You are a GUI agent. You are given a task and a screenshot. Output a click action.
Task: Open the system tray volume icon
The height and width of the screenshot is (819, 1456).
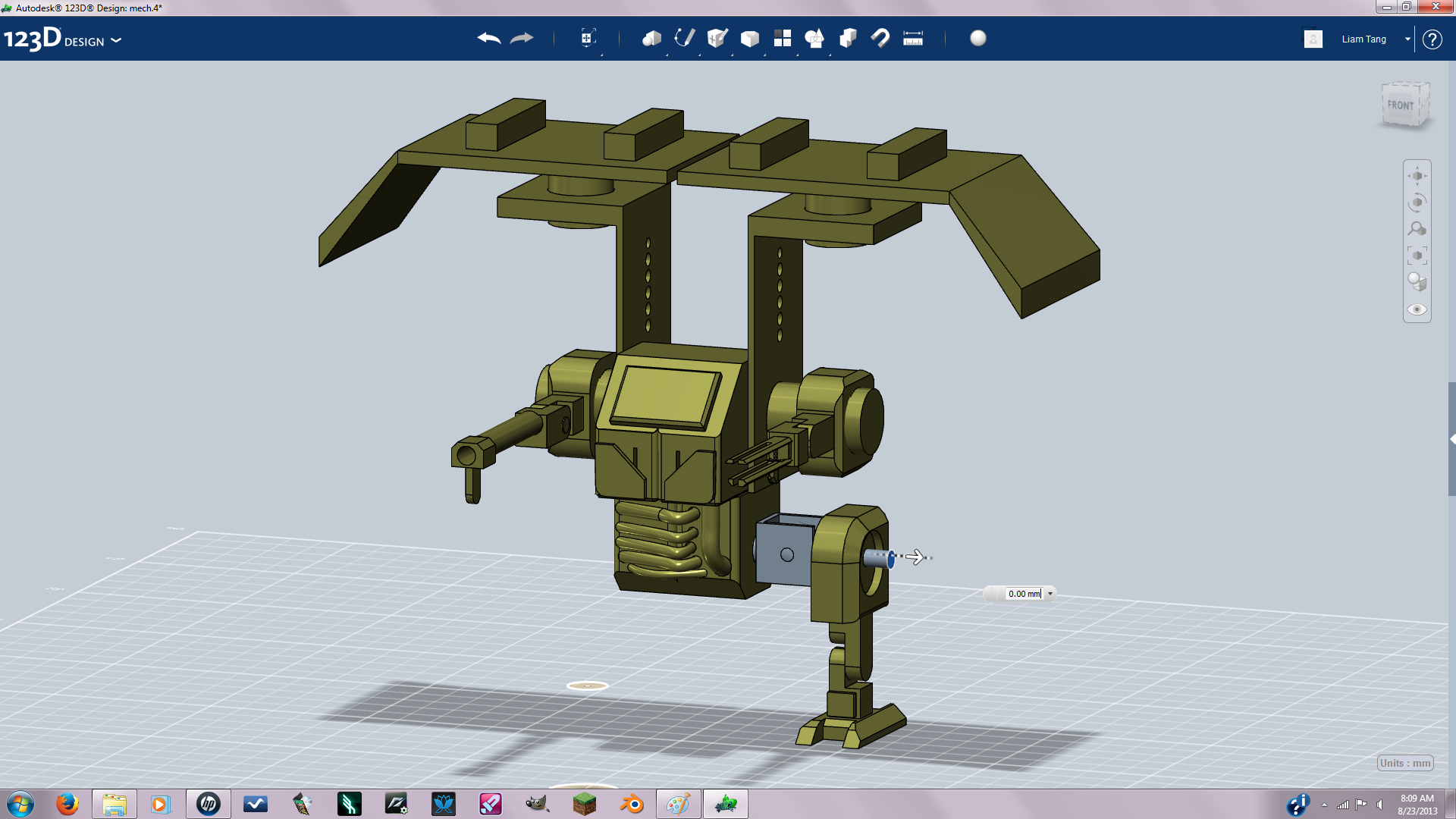tap(1380, 805)
